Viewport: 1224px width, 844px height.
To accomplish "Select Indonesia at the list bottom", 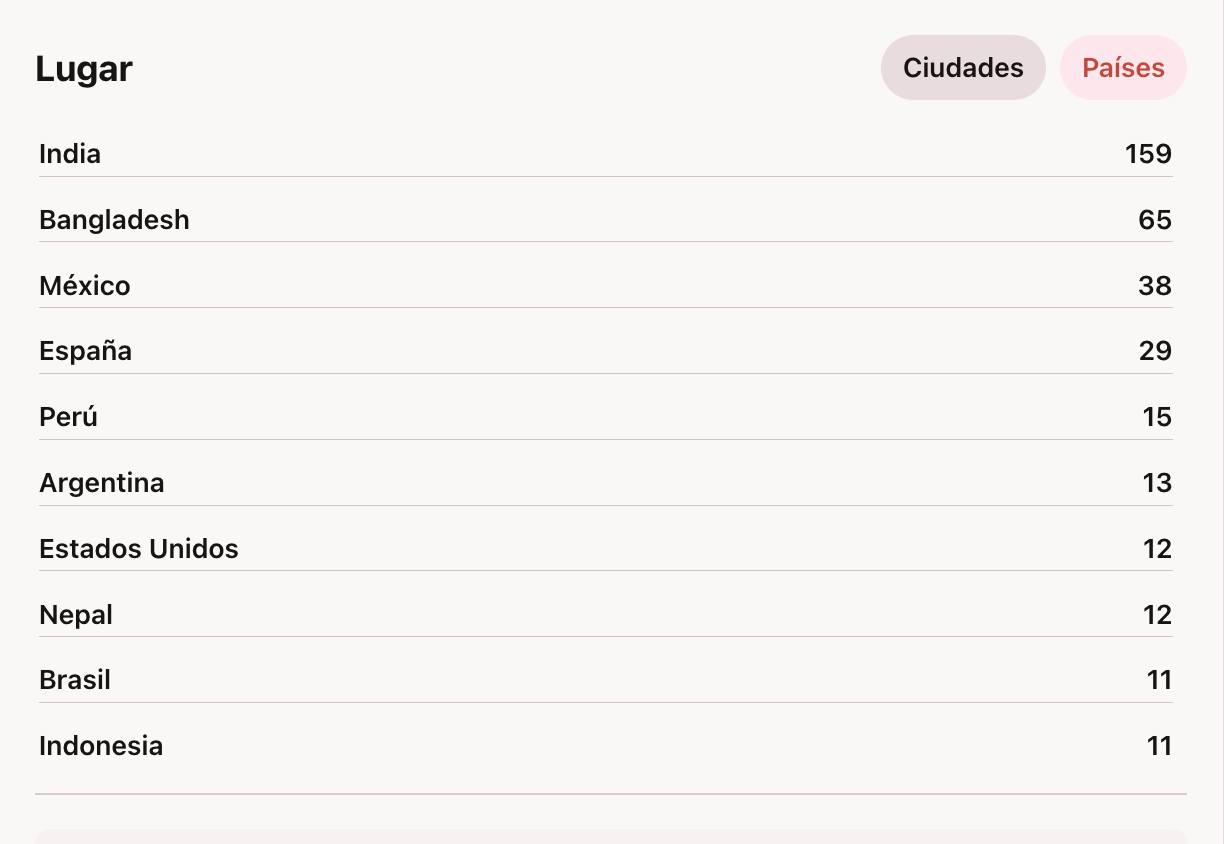I will point(101,746).
